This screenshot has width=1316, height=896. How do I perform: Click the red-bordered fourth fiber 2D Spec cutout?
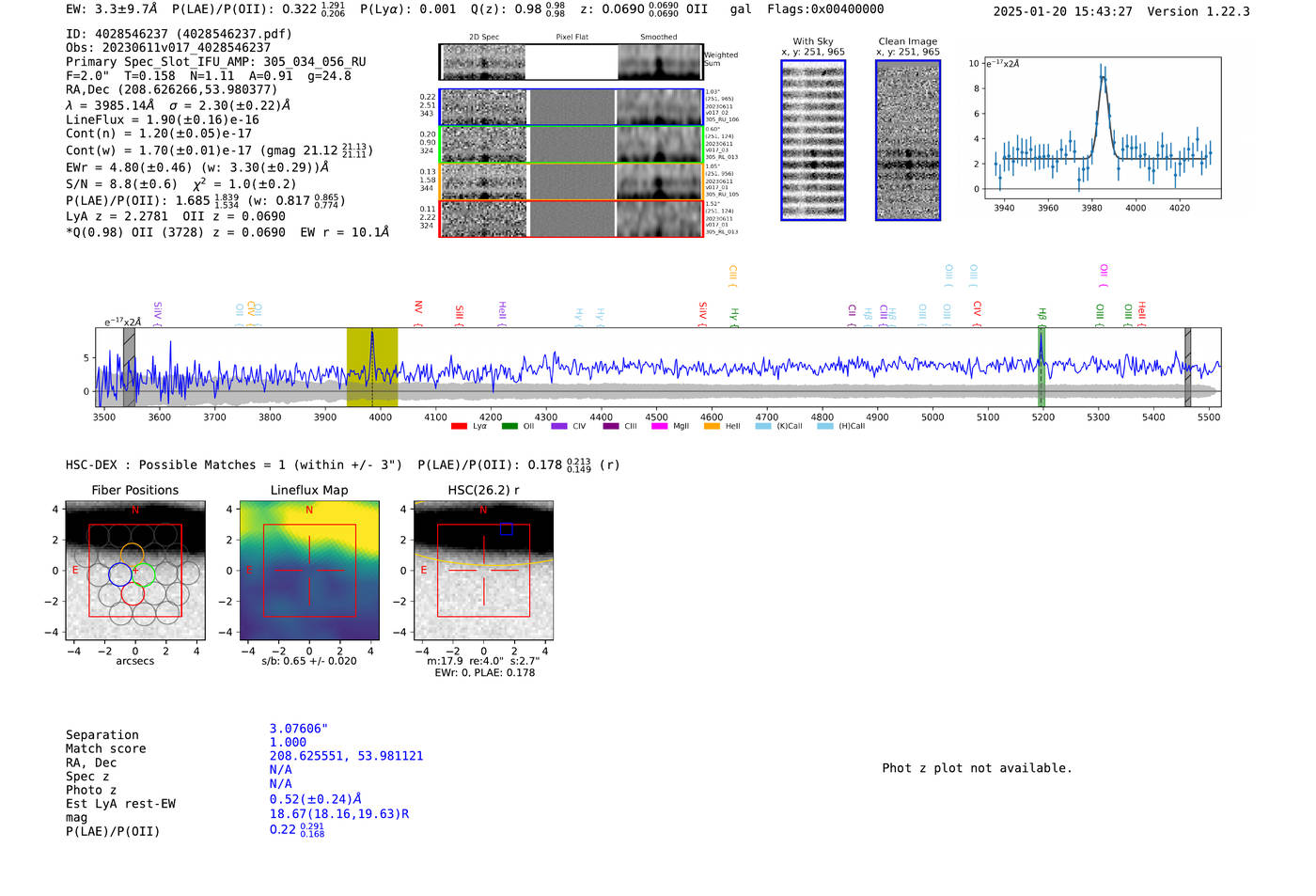484,218
